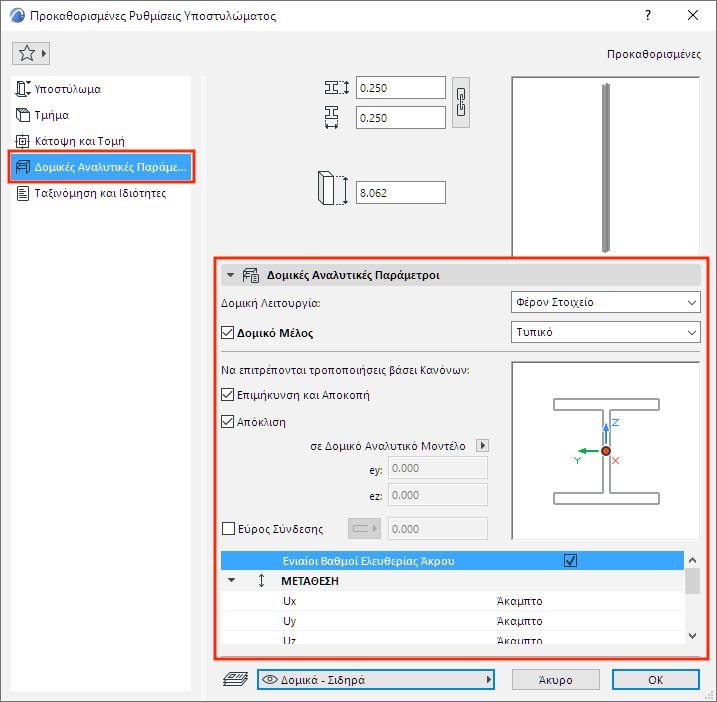Uncheck the Δομικό Μέλος checkbox
This screenshot has height=702, width=717.
[227, 332]
